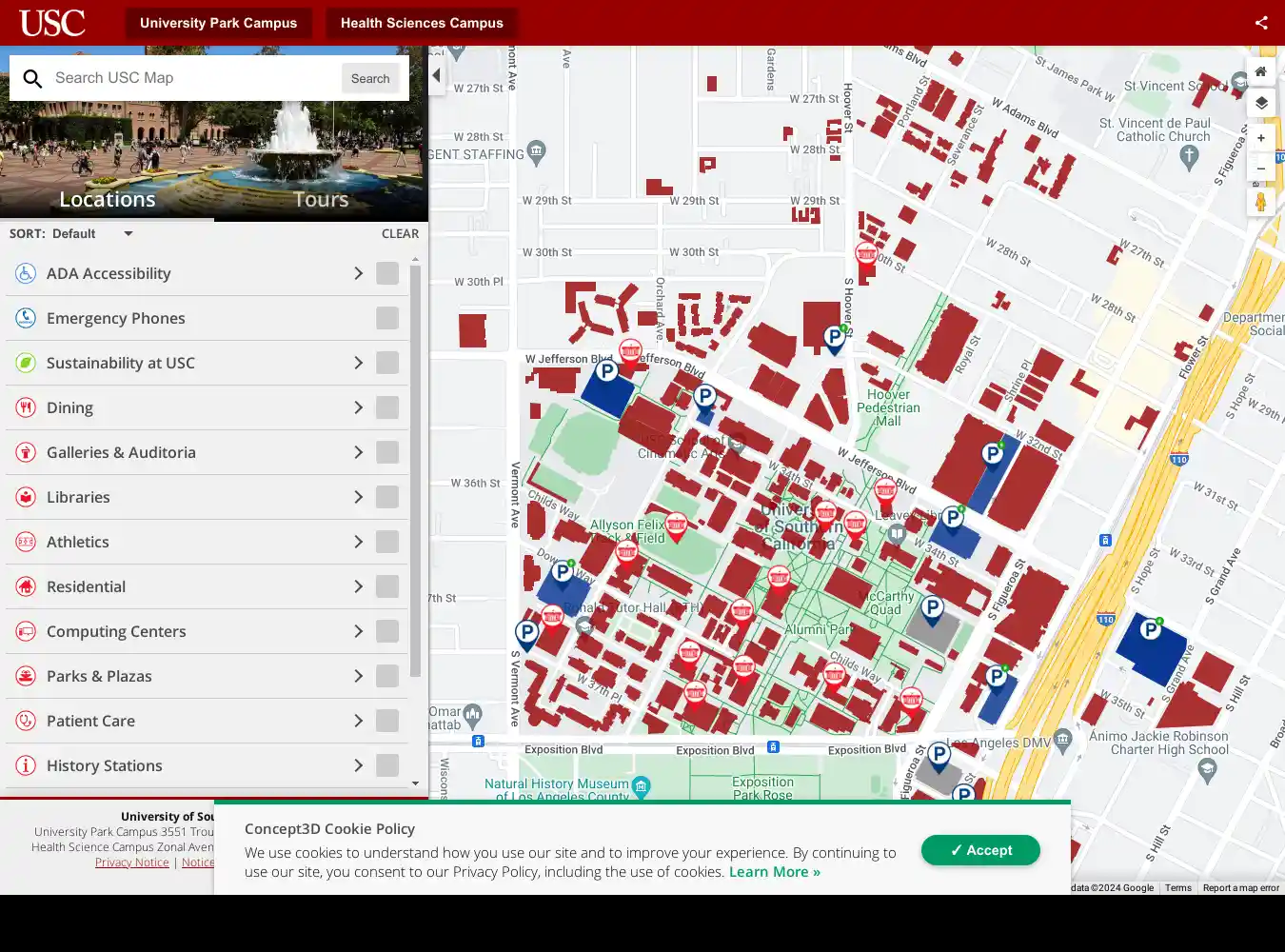Toggle the Athletics checkbox
Screen dimensions: 1285x952
(x=387, y=542)
